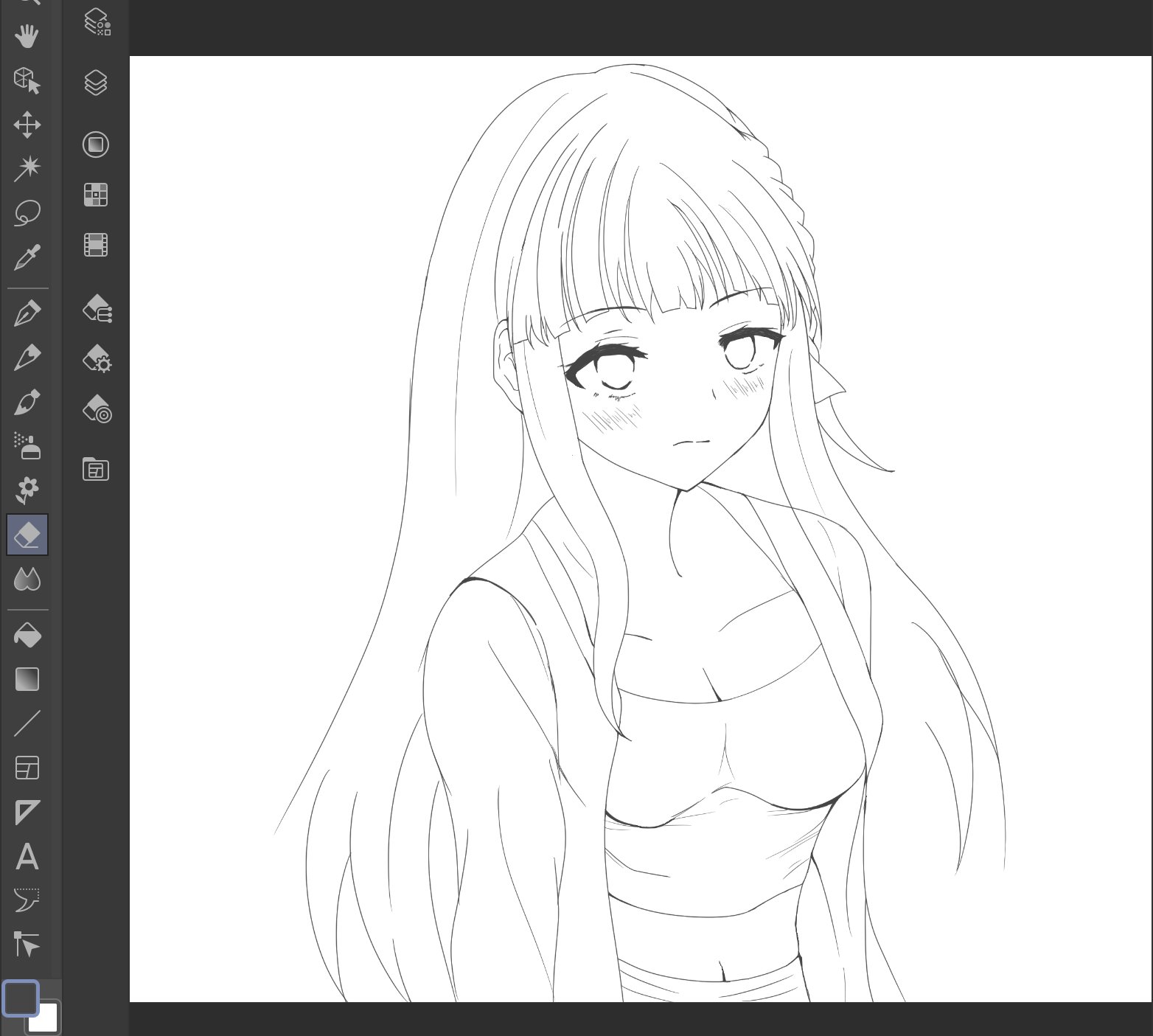The height and width of the screenshot is (1036, 1153).
Task: Select the Move layer tool
Action: [27, 125]
